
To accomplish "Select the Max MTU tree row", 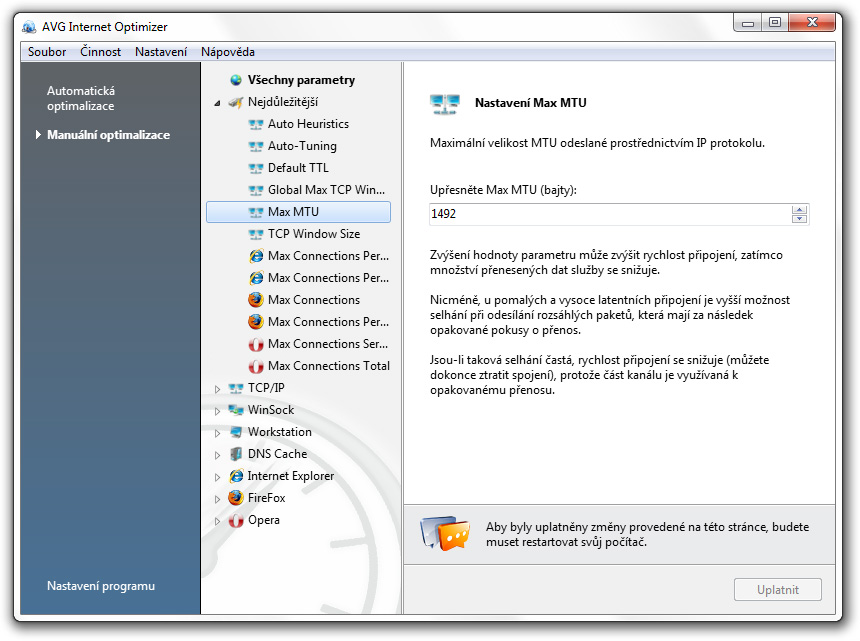I will (298, 212).
